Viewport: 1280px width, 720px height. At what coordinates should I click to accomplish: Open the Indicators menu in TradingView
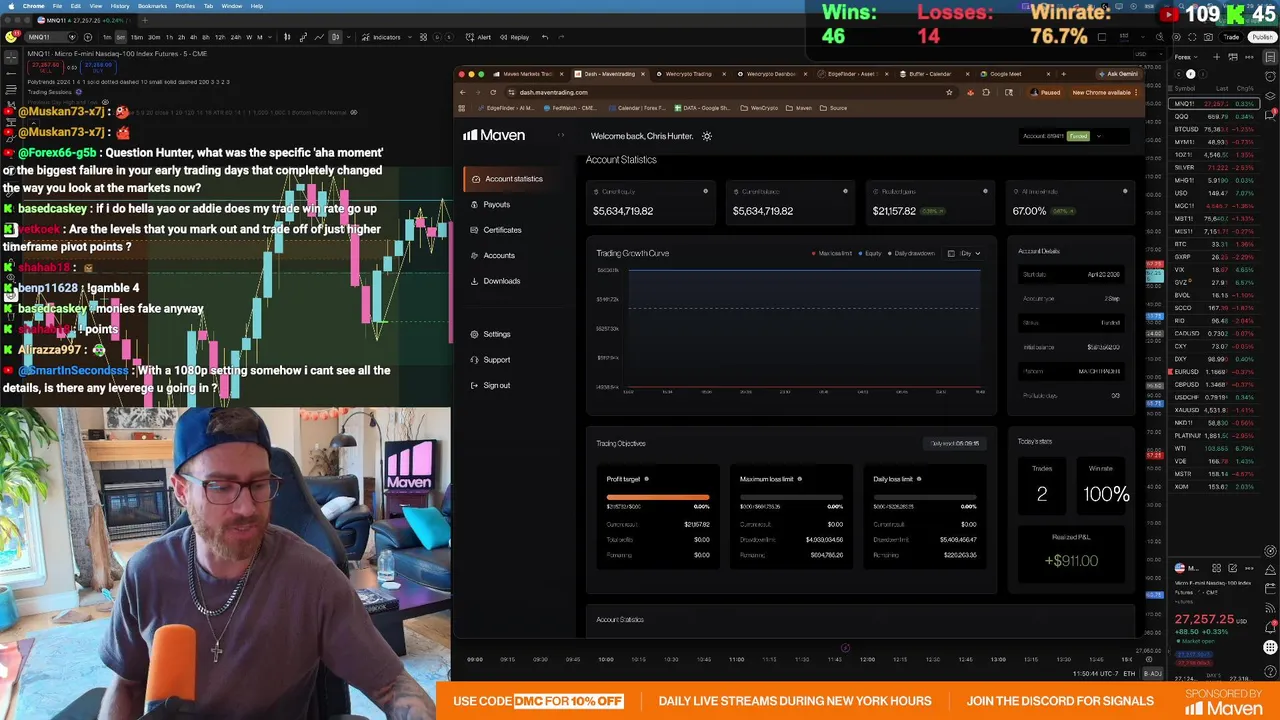pyautogui.click(x=381, y=37)
